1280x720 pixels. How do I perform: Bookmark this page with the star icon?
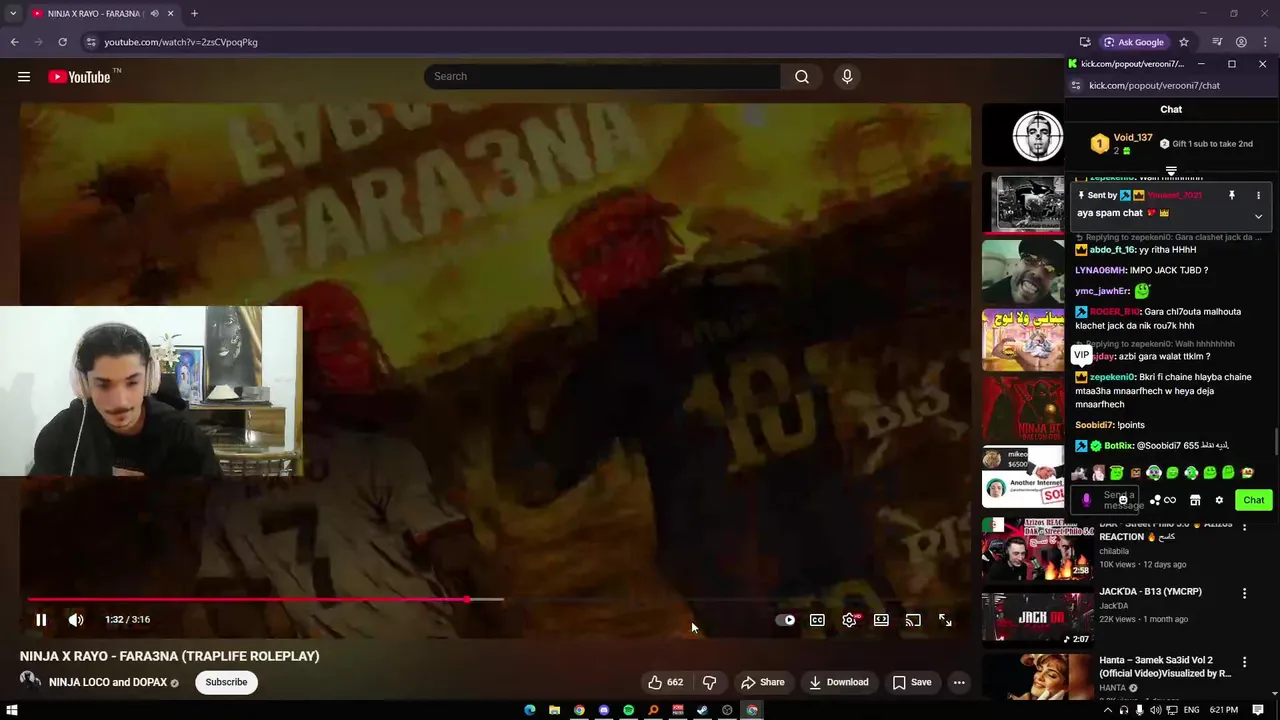(x=1184, y=42)
